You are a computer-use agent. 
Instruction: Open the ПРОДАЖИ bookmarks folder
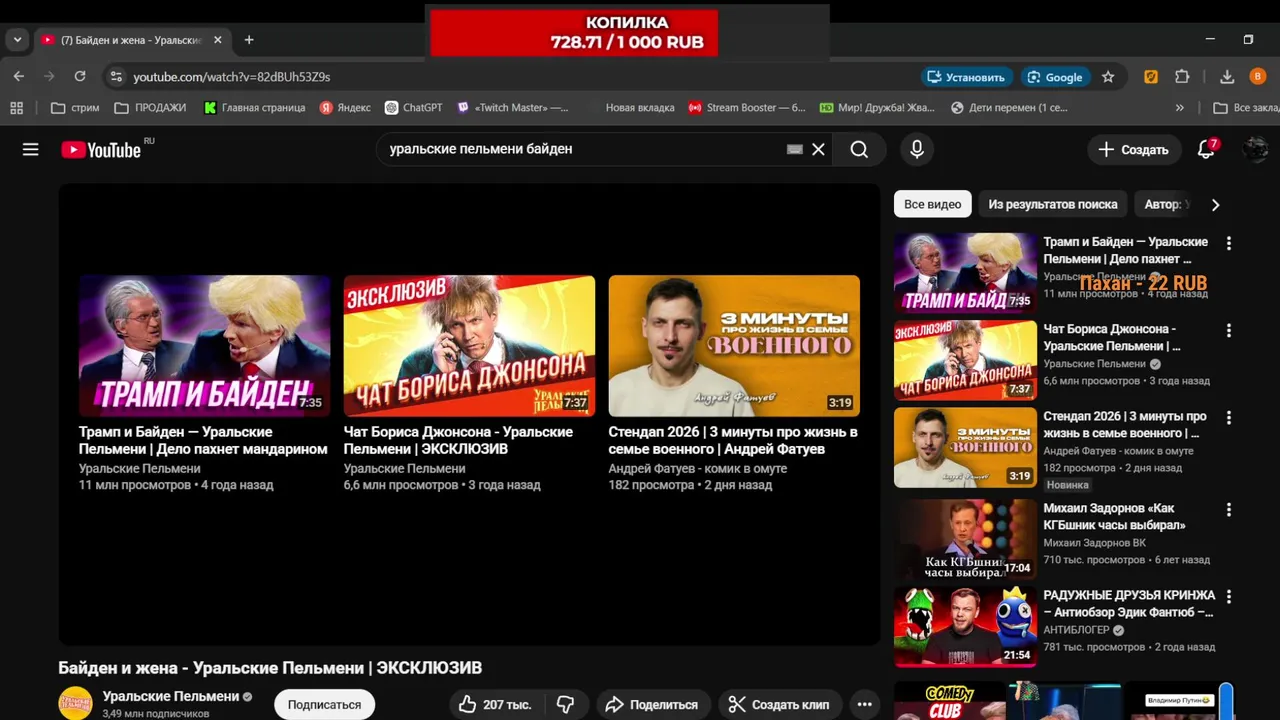(151, 107)
